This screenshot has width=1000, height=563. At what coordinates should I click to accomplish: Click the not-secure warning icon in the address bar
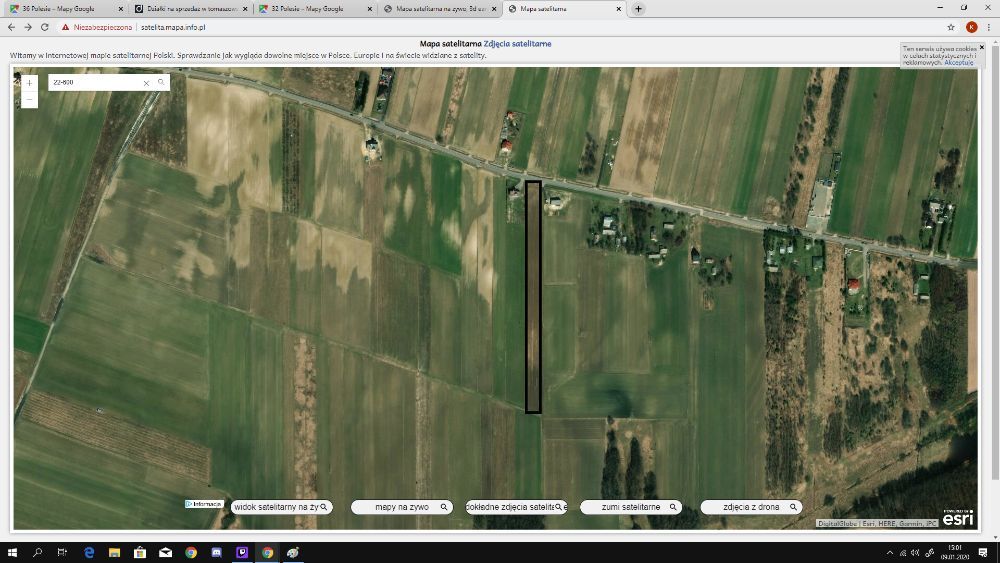tap(65, 27)
